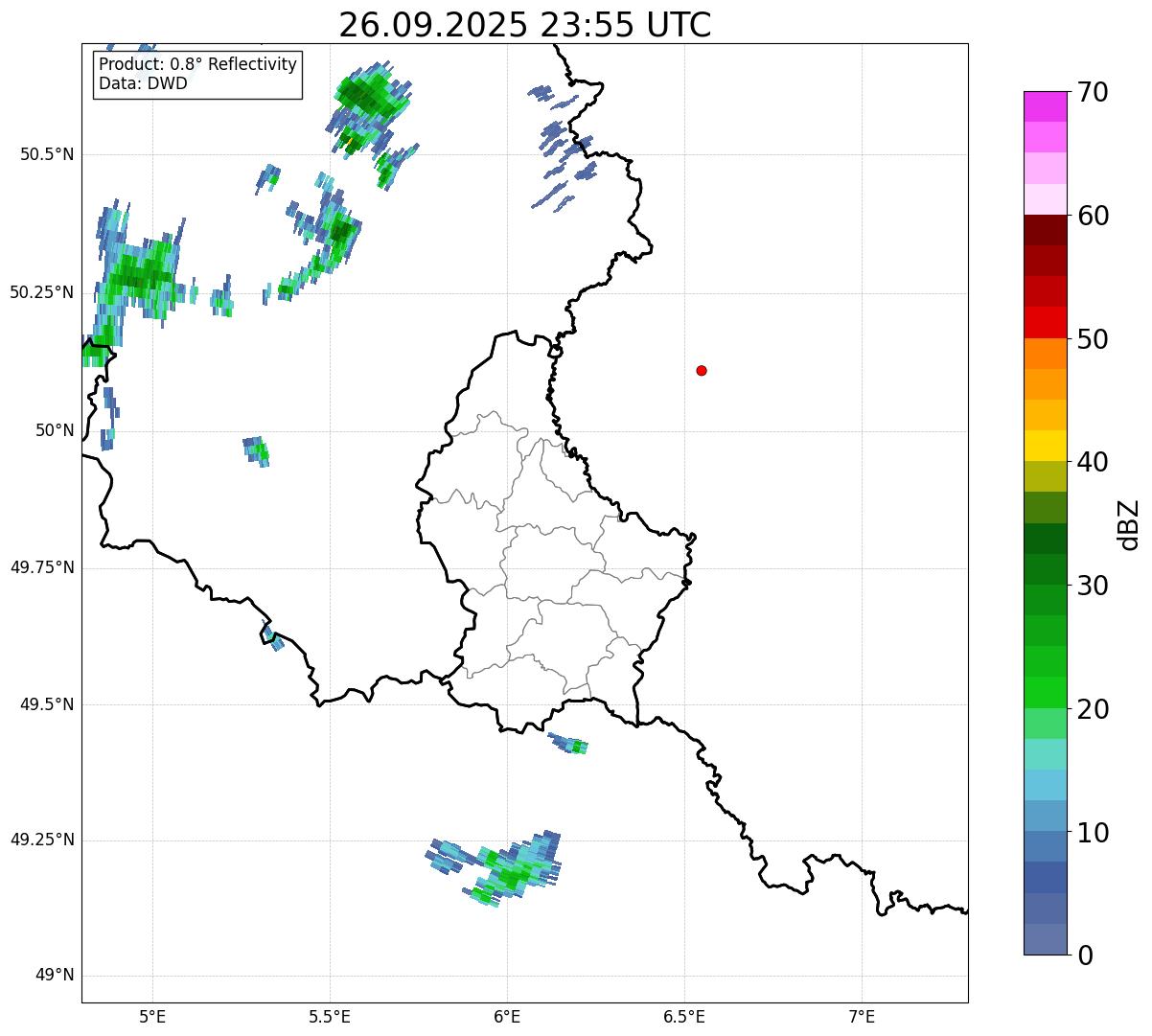
Task: Select the Product: 0.8° Reflectivity label
Action: (x=197, y=65)
